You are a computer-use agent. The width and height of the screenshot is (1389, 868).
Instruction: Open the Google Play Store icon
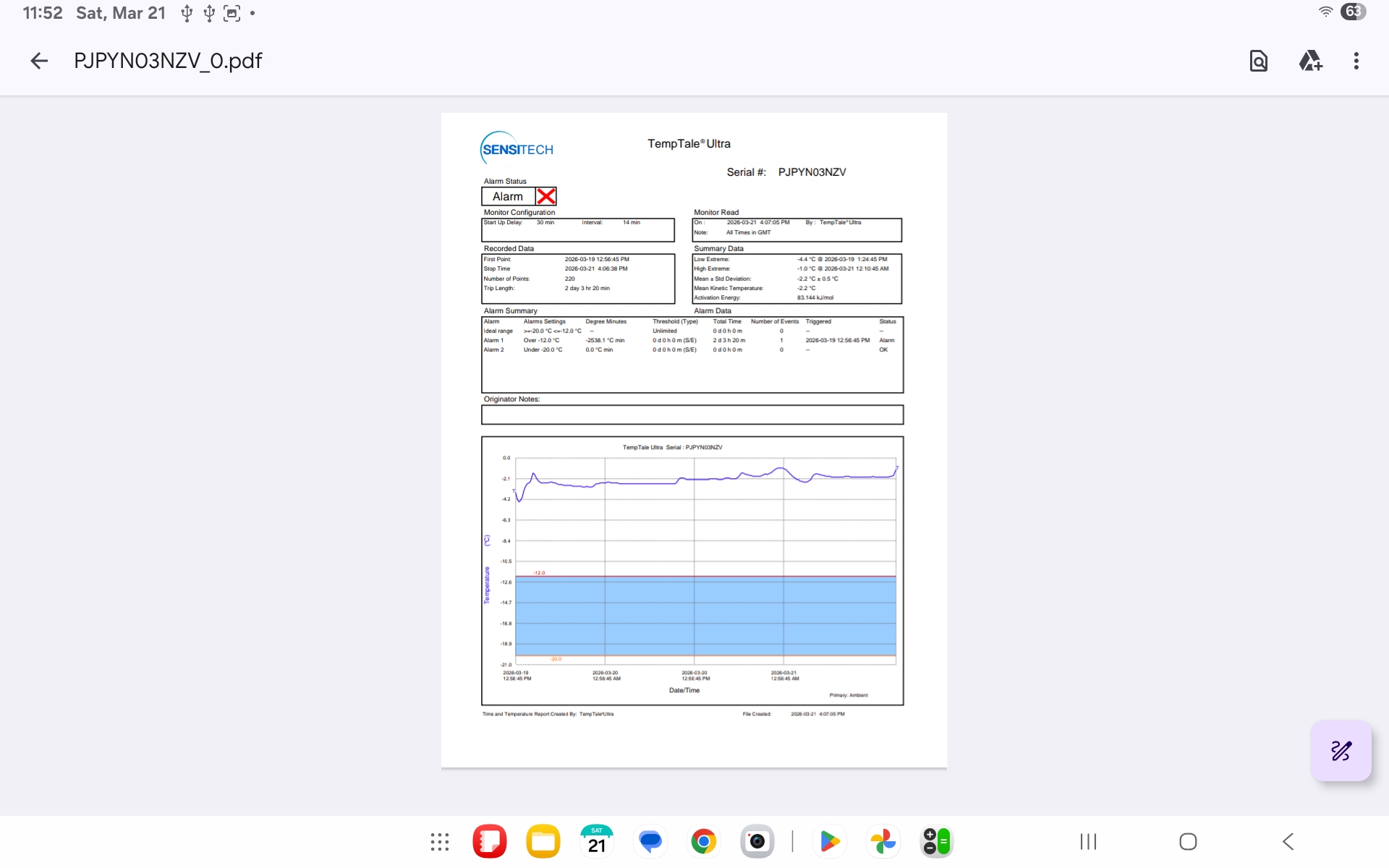[x=830, y=841]
